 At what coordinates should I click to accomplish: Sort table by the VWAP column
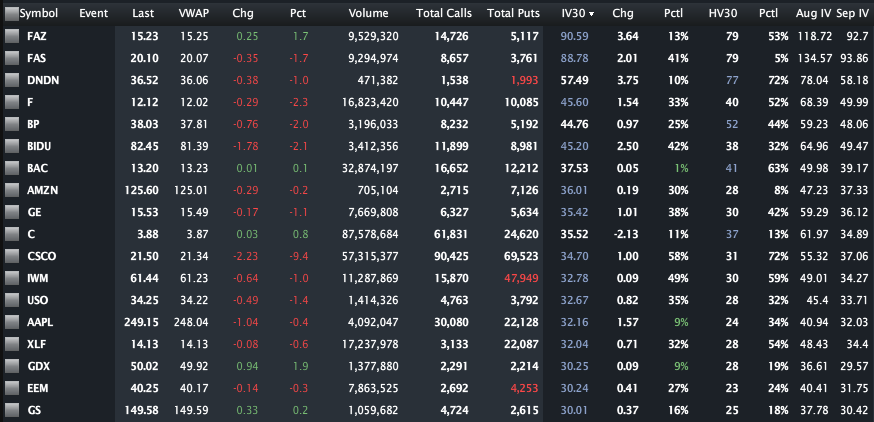click(x=194, y=14)
